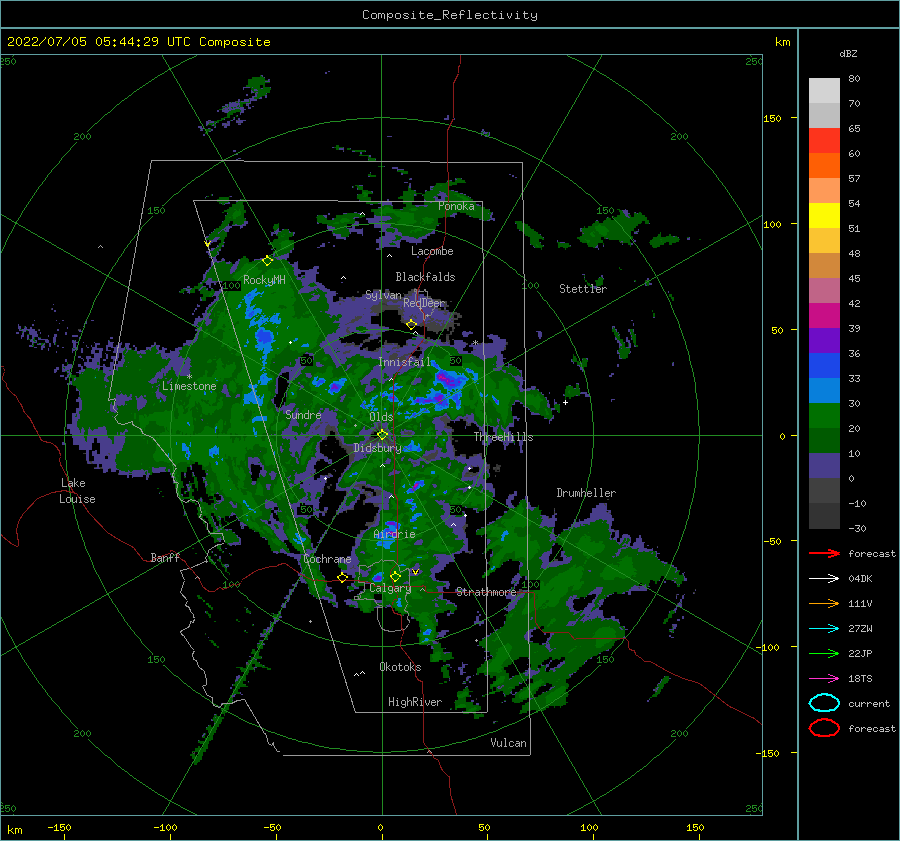Select the Airdrie city label

(394, 534)
